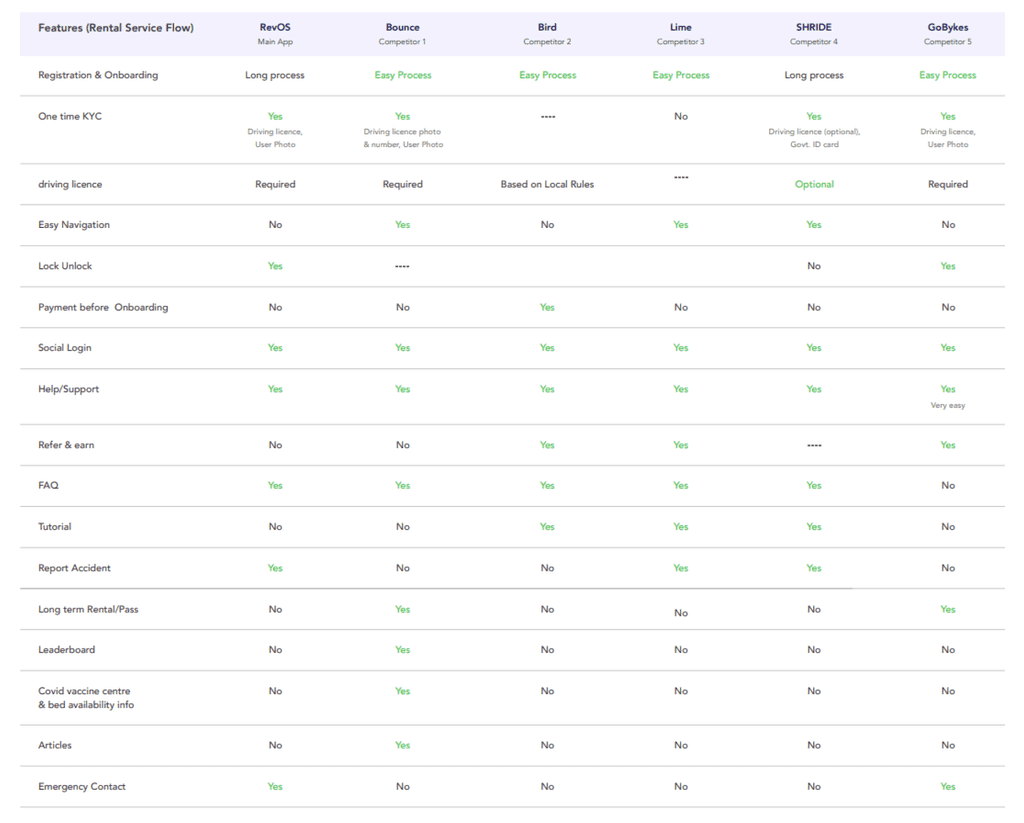Click 'Very easy' note under GoBykes Help/Support
Image resolution: width=1024 pixels, height=823 pixels.
click(948, 406)
